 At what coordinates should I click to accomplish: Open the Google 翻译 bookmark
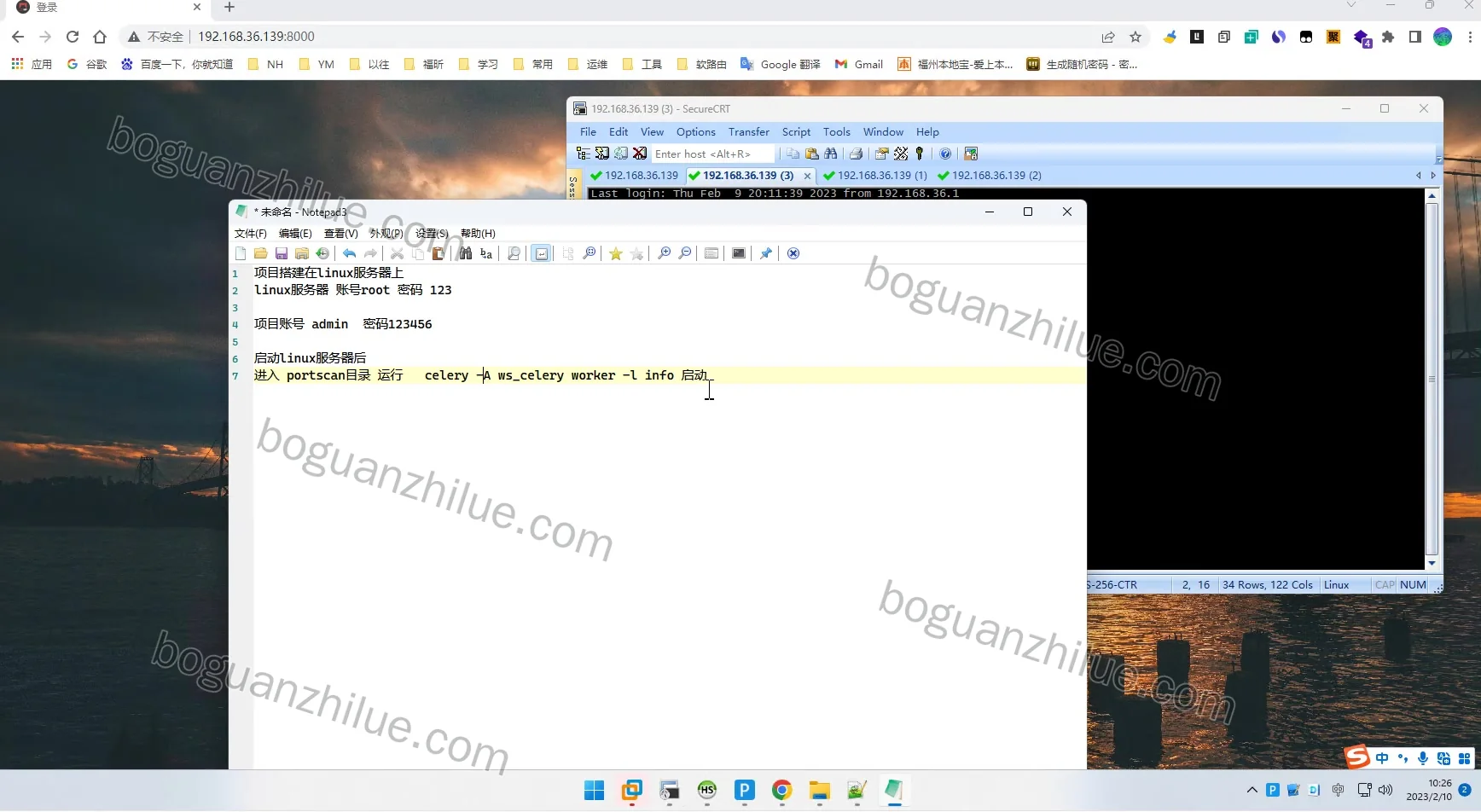click(x=781, y=64)
